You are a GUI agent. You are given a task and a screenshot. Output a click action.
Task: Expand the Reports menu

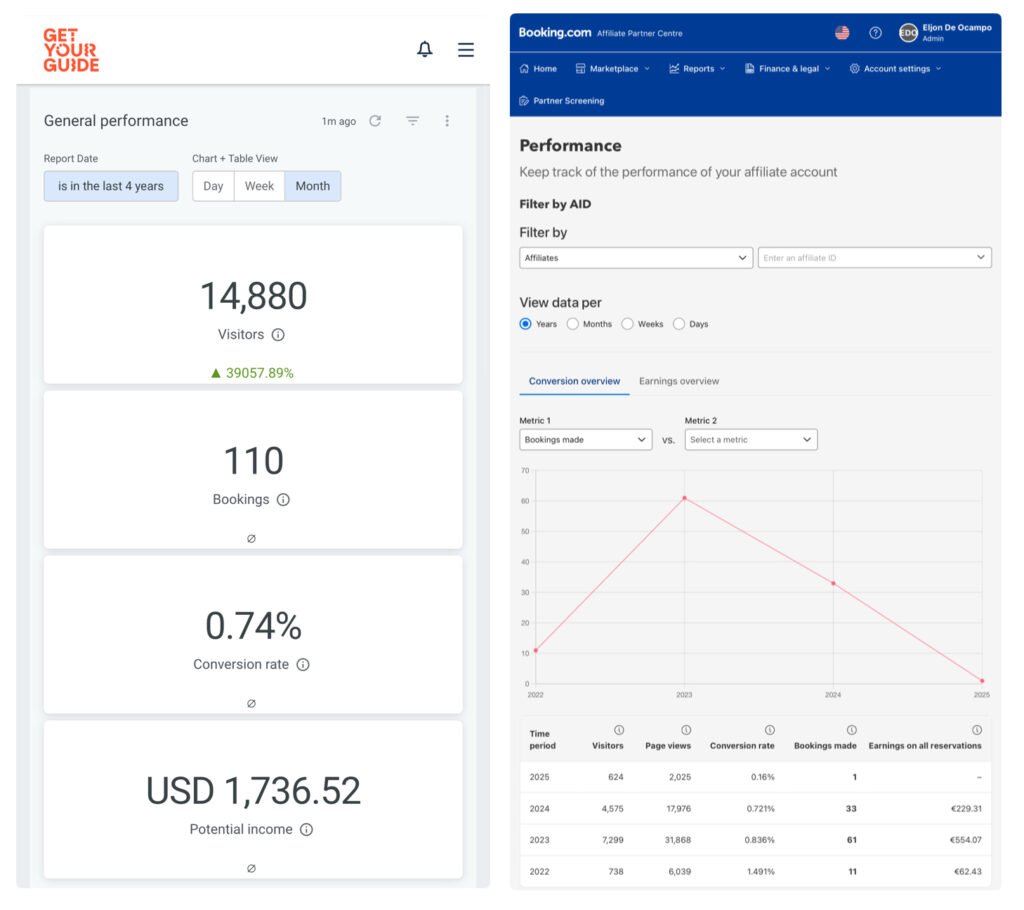tap(697, 69)
